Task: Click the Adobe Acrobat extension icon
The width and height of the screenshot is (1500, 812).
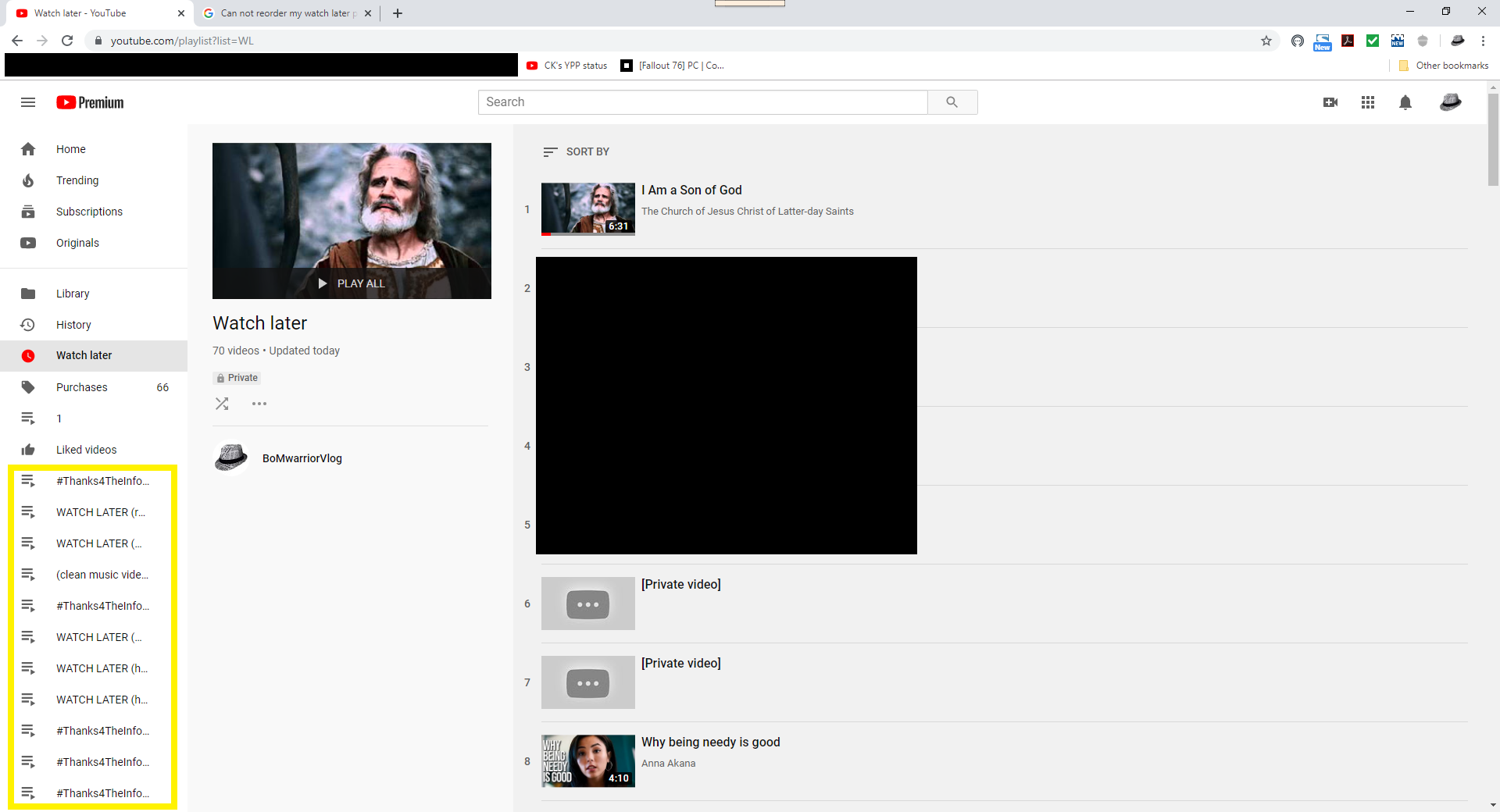Action: pos(1348,41)
